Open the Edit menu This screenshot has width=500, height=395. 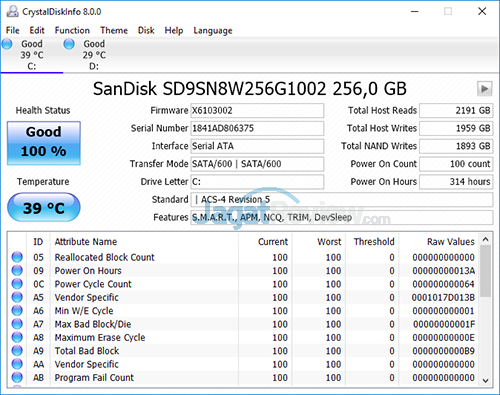coord(37,30)
